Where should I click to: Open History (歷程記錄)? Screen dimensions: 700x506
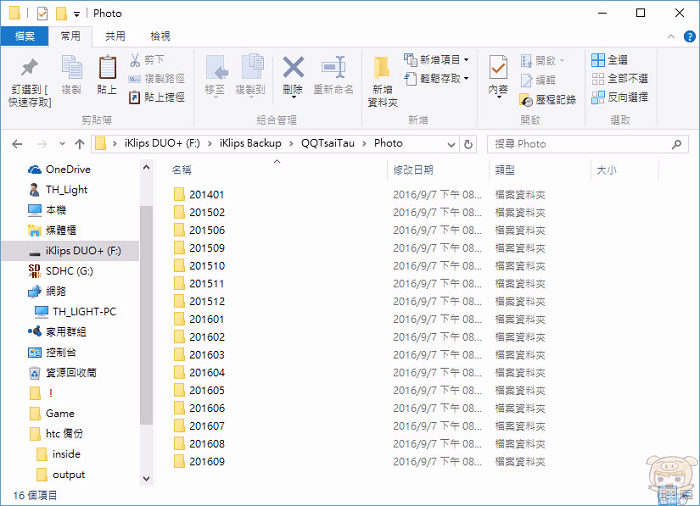click(x=548, y=100)
